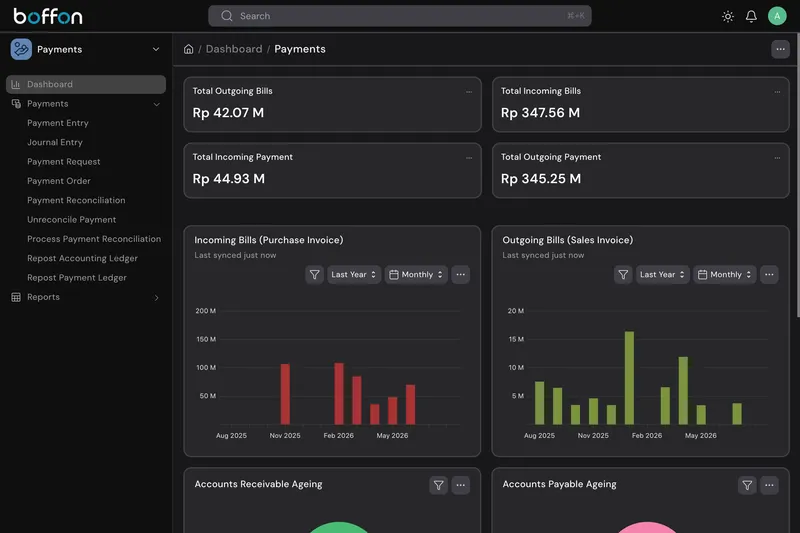Open the Monthly dropdown for Incoming Bills
This screenshot has height=533, width=800.
click(x=416, y=274)
